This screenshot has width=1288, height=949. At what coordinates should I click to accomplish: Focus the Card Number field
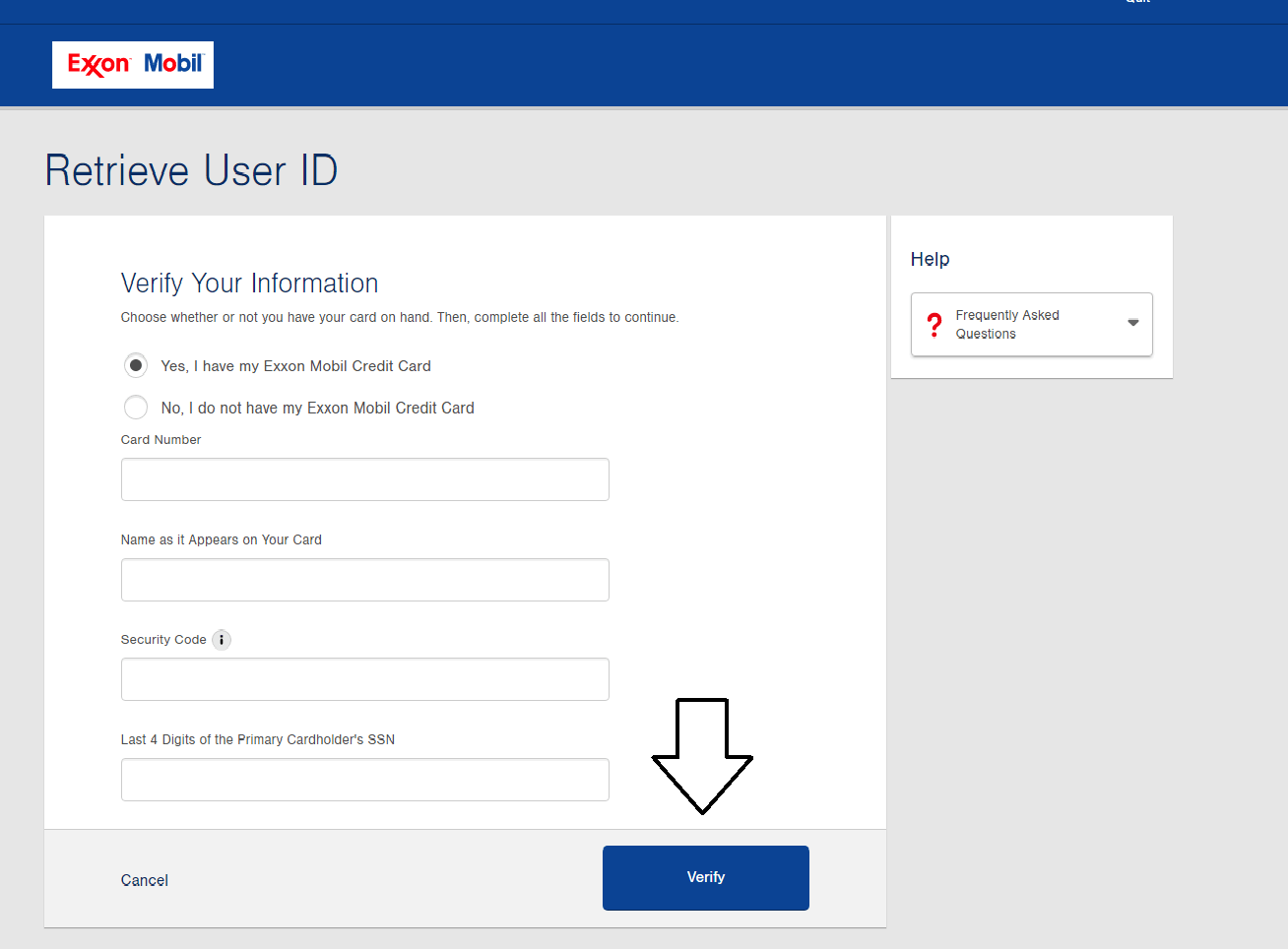point(365,479)
